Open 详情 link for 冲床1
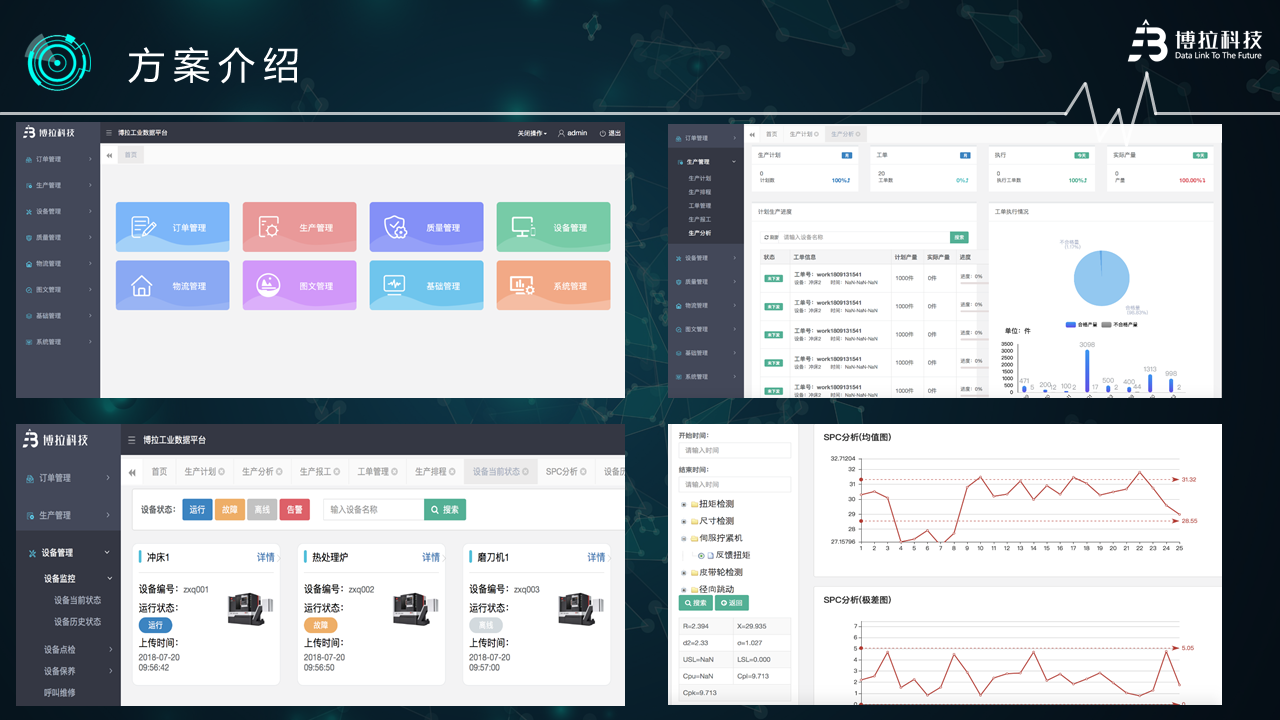Viewport: 1280px width, 720px height. coord(265,557)
